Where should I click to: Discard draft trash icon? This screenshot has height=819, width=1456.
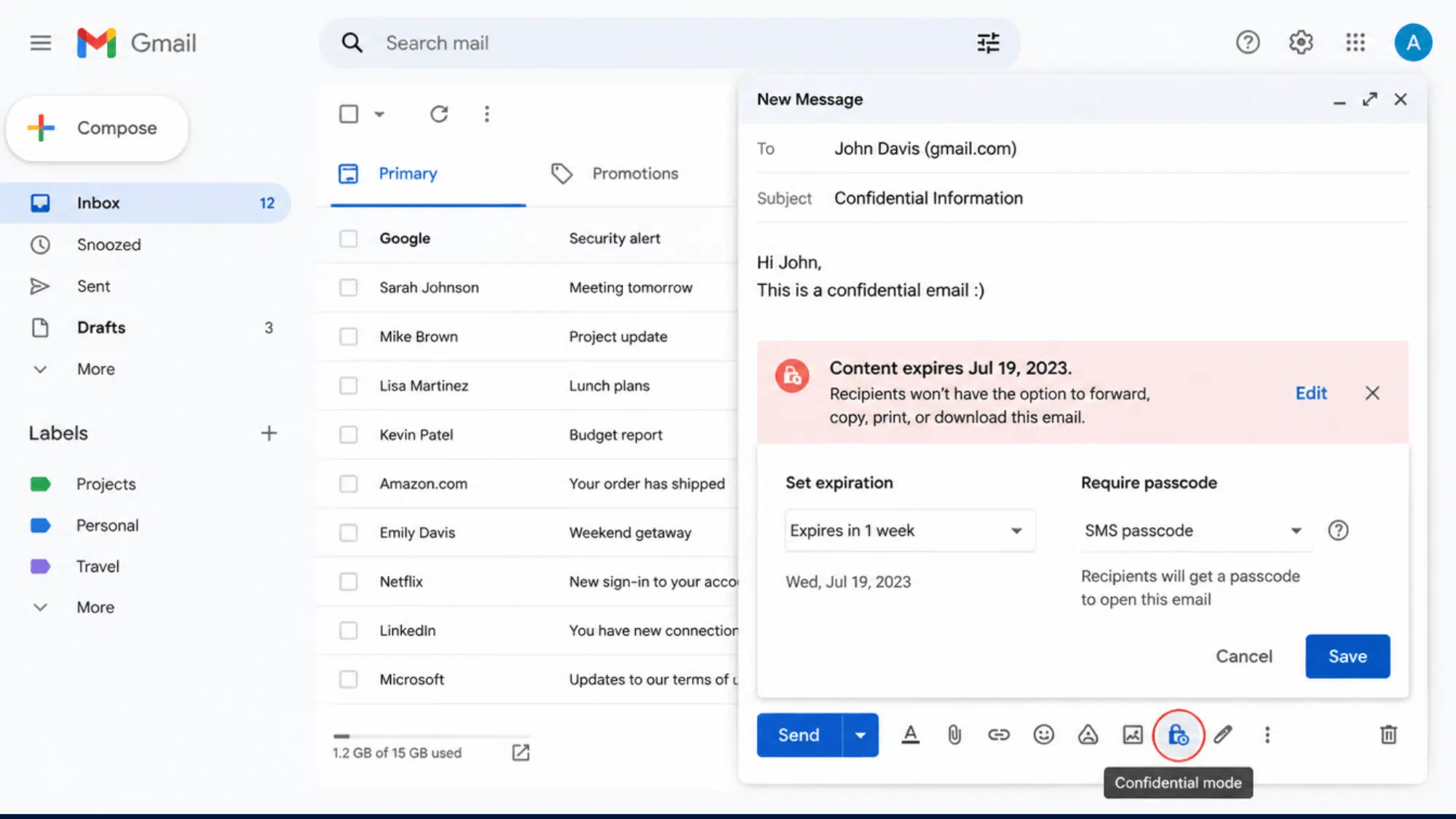(x=1388, y=735)
